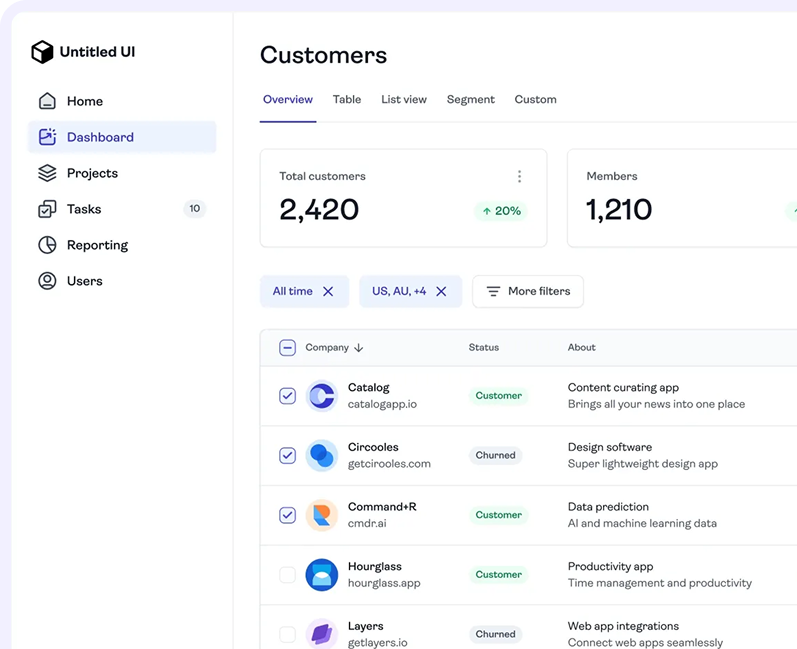Switch to the Segment tab
The height and width of the screenshot is (649, 797).
[x=470, y=100]
